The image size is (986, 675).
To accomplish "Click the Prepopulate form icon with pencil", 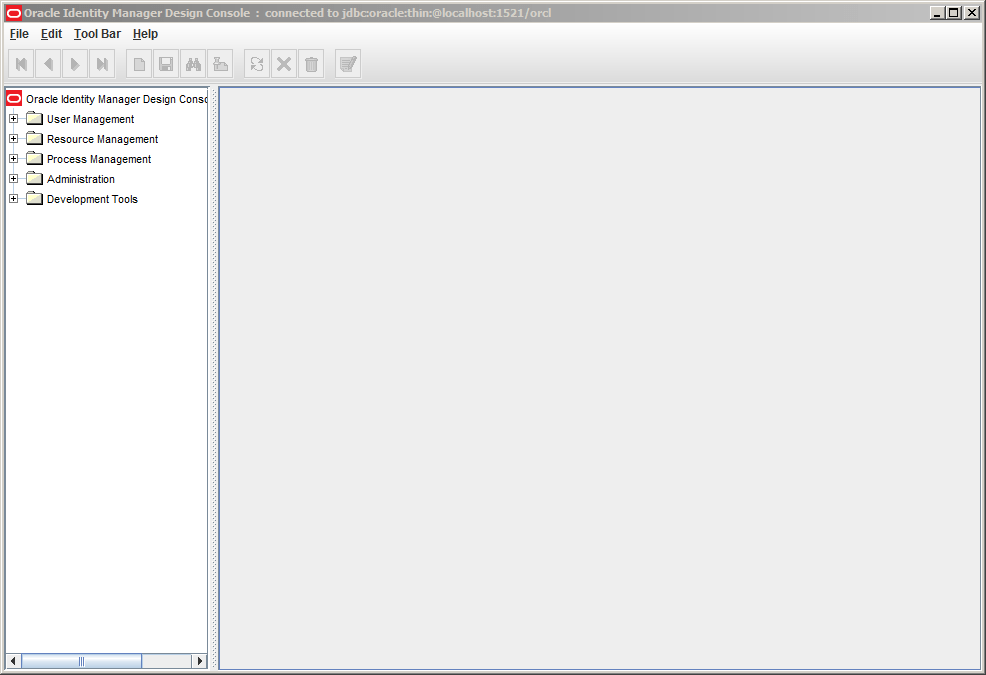I will point(348,64).
